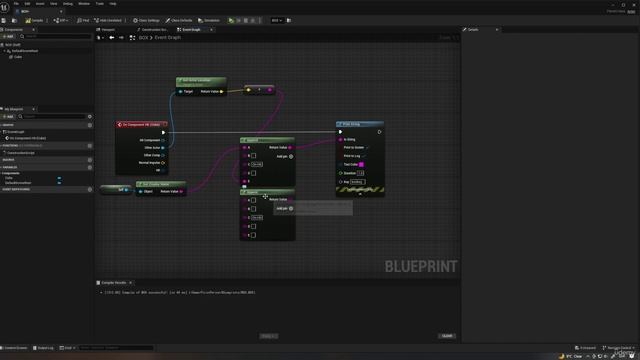Open the View menu

tap(53, 4)
